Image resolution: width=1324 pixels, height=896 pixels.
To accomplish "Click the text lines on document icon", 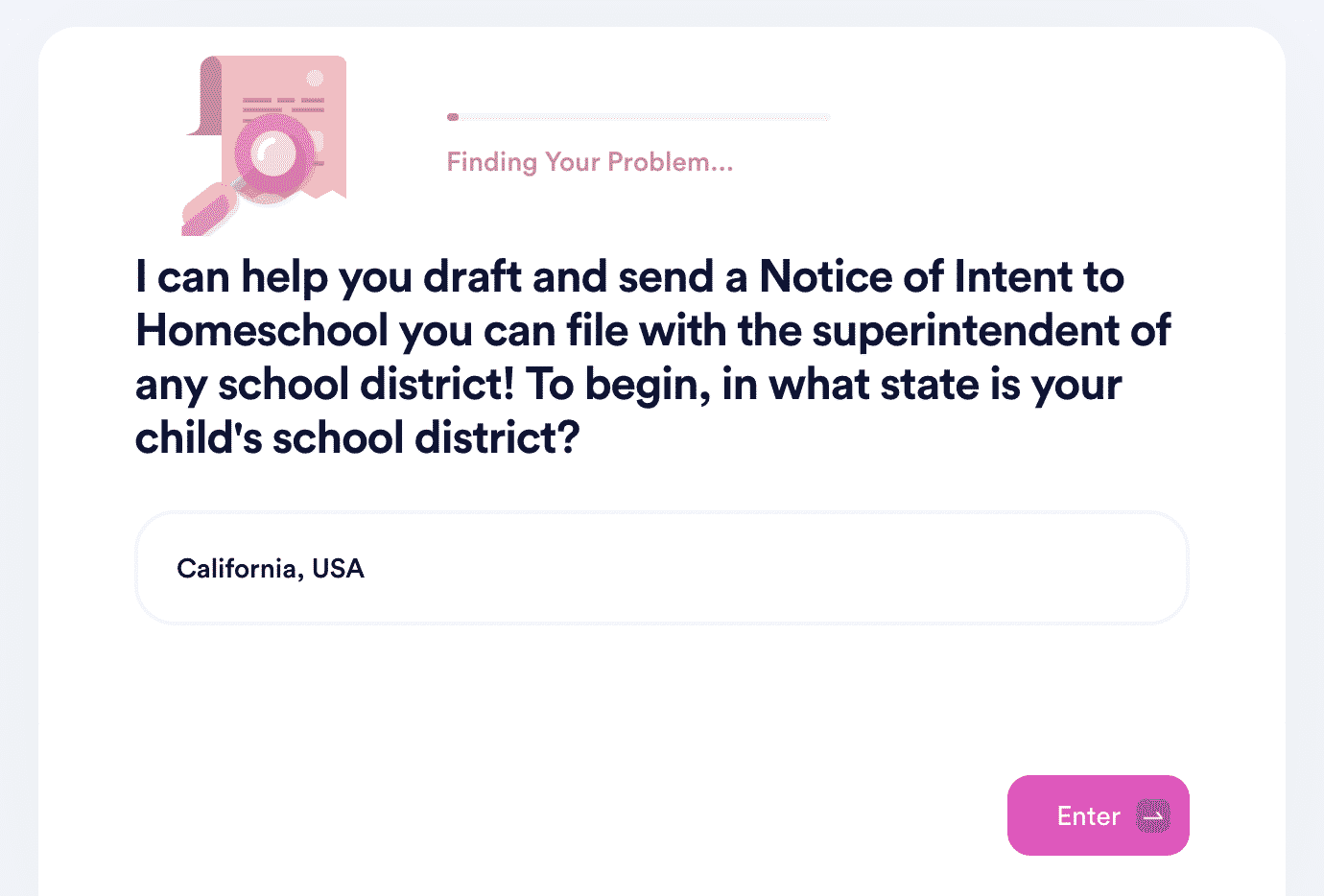I will 283,105.
